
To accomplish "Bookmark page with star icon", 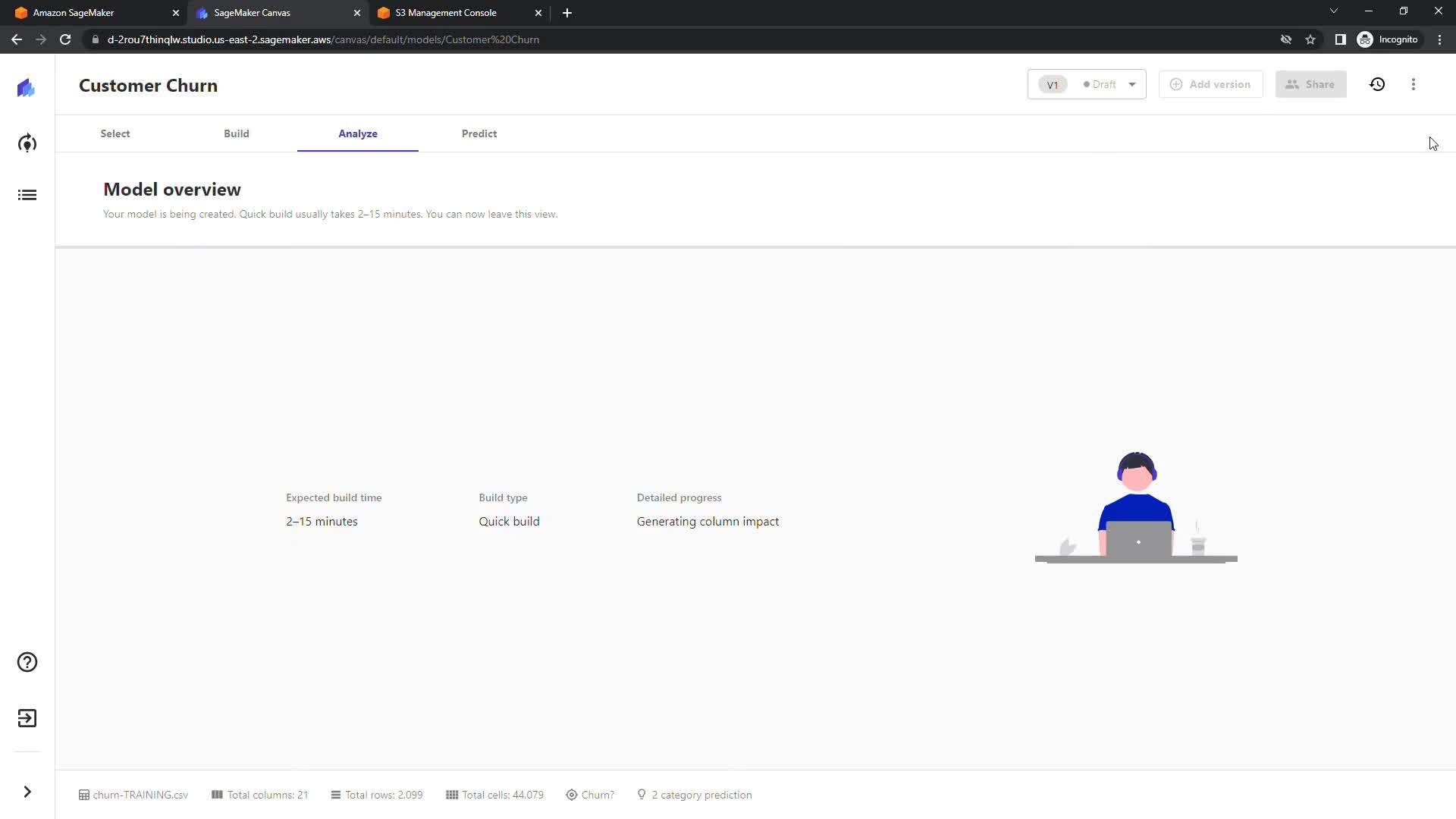I will click(1310, 39).
